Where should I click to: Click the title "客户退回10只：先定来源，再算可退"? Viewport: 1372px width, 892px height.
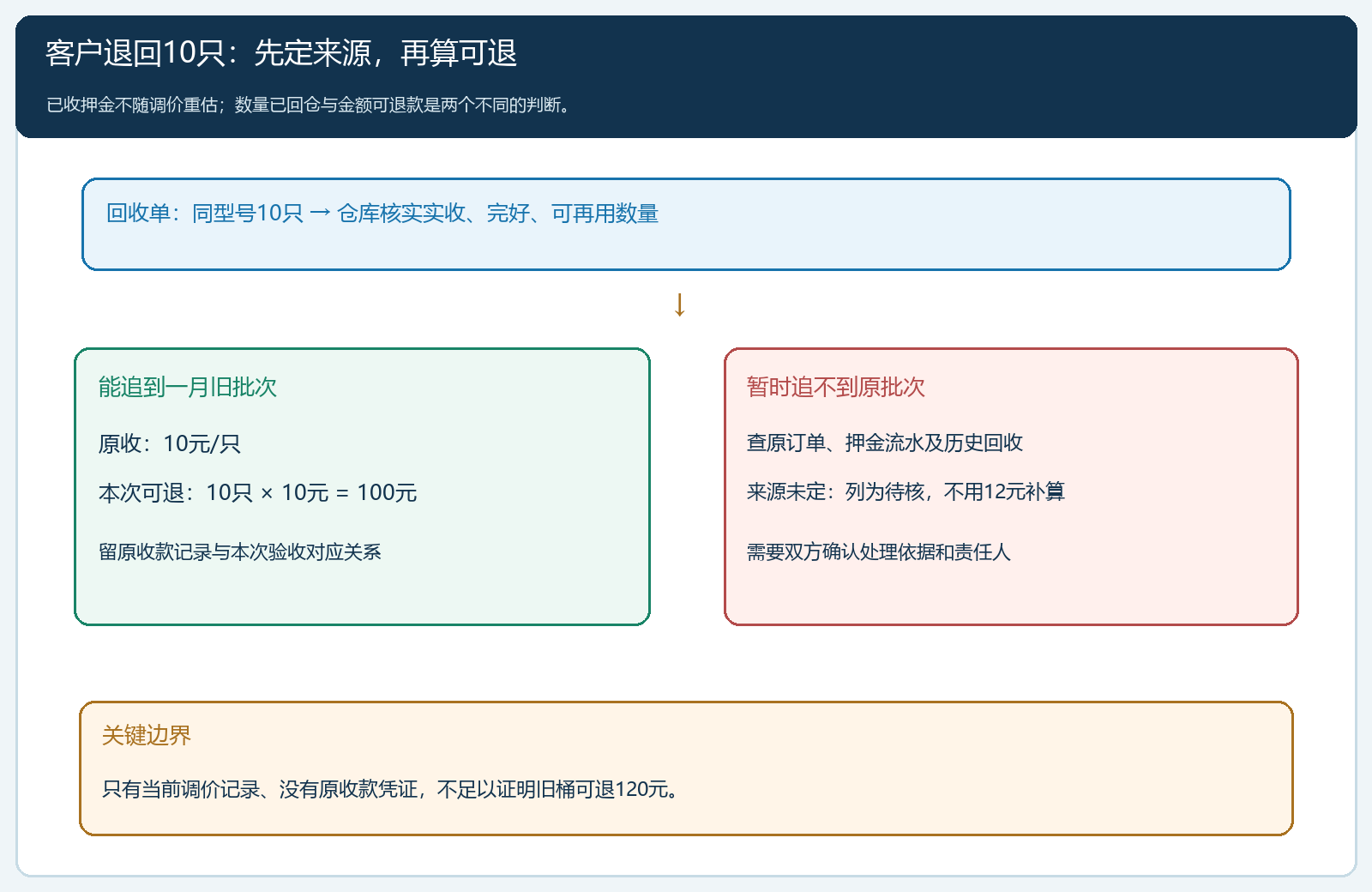[x=281, y=53]
